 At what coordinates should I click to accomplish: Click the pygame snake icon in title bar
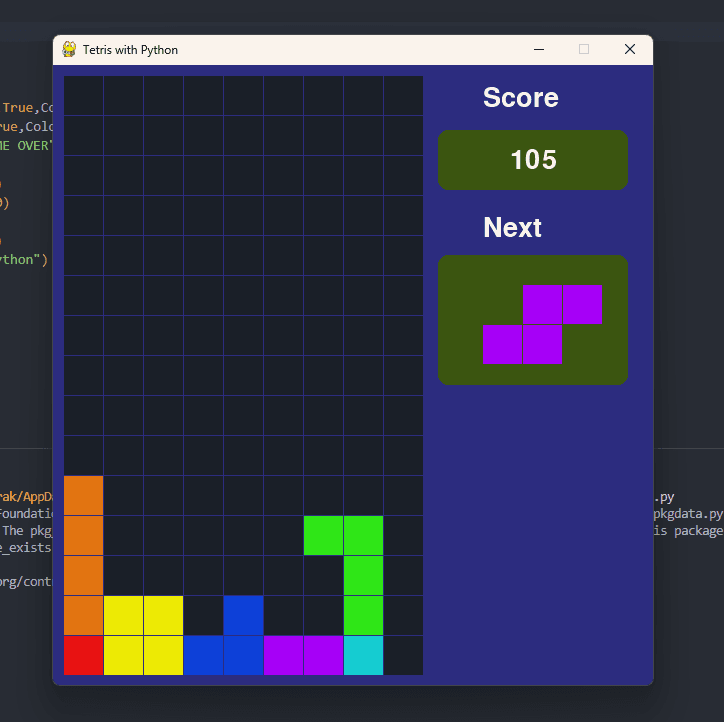click(x=69, y=49)
